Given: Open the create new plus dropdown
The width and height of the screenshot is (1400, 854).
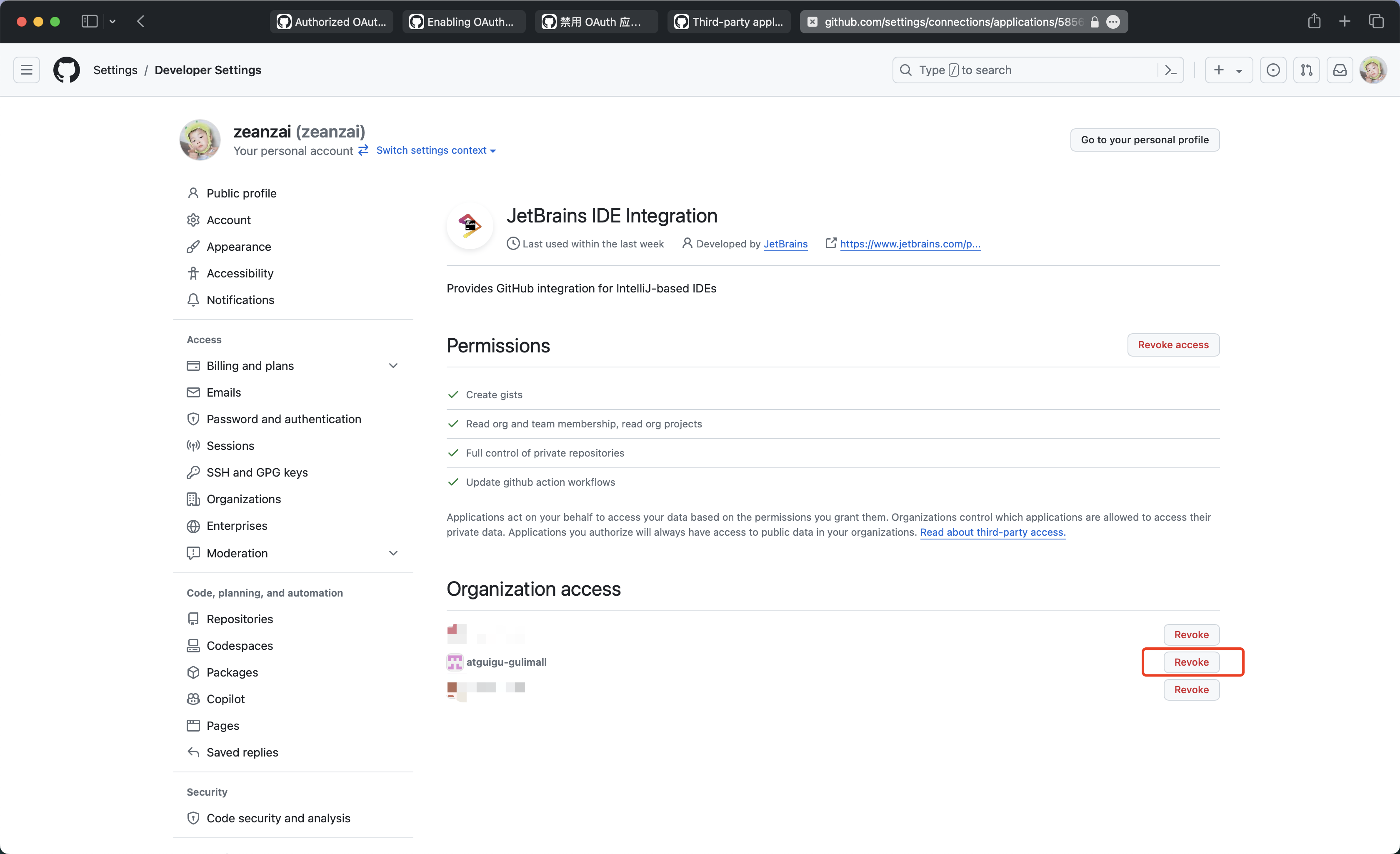Looking at the screenshot, I should [x=1228, y=70].
